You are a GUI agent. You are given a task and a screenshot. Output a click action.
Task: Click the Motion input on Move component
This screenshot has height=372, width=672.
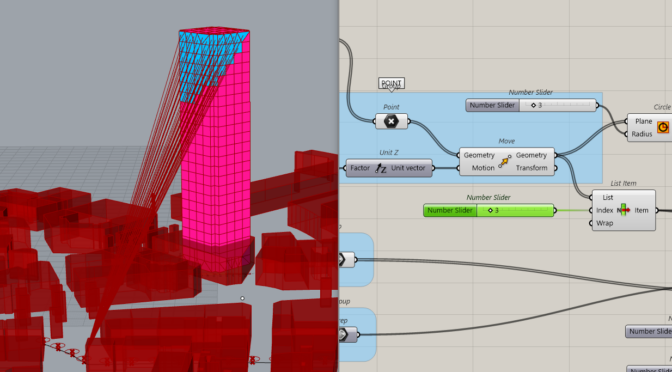coord(483,168)
